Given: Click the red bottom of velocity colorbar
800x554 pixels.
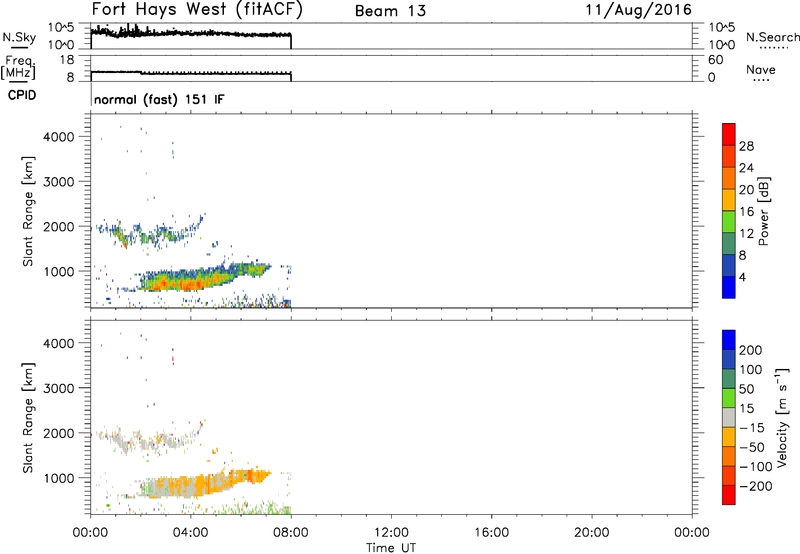Looking at the screenshot, I should tap(729, 495).
